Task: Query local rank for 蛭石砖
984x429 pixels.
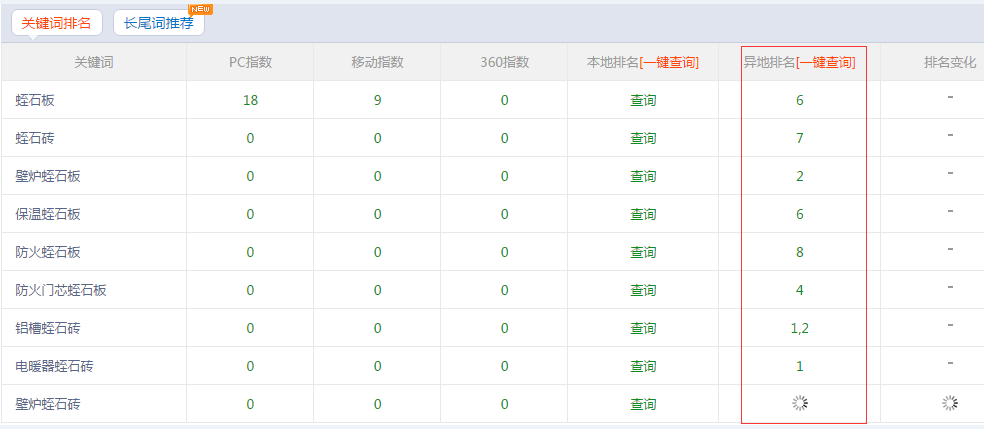Action: click(x=643, y=138)
